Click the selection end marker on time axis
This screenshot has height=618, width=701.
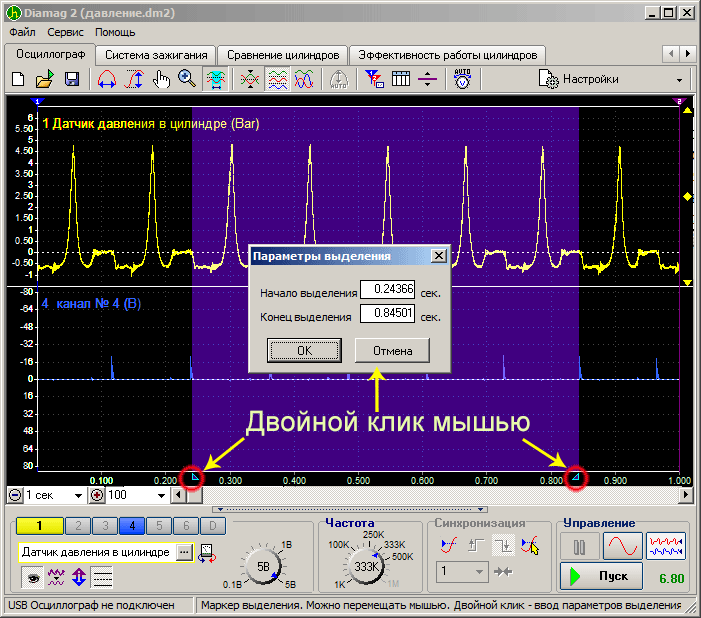pos(576,477)
